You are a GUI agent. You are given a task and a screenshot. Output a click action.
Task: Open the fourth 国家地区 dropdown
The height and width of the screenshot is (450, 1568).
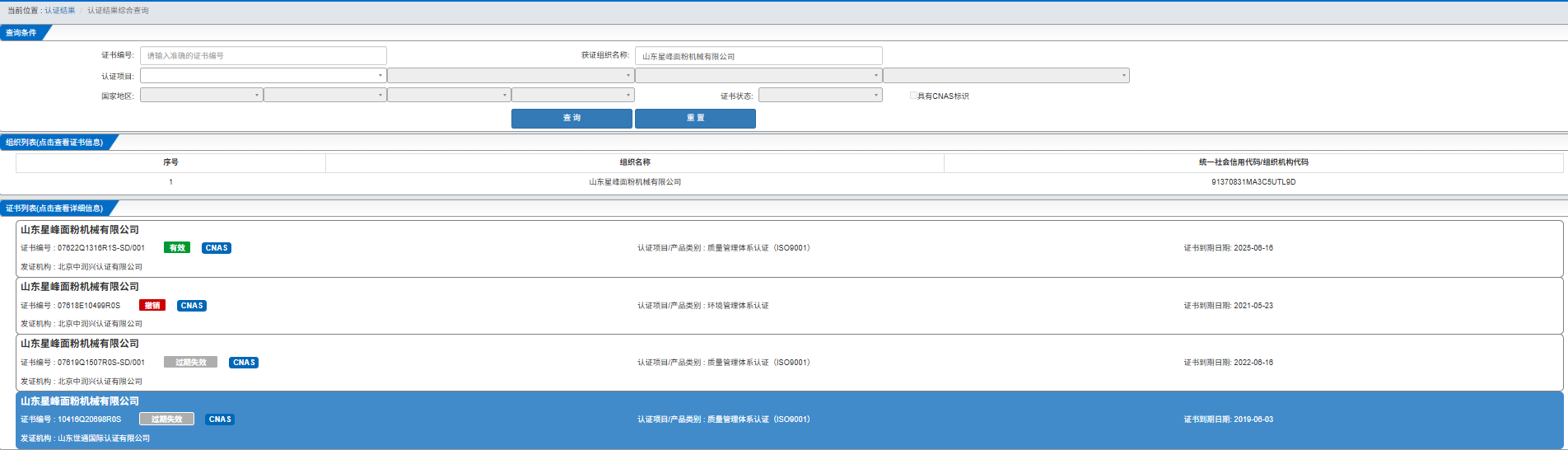point(573,95)
